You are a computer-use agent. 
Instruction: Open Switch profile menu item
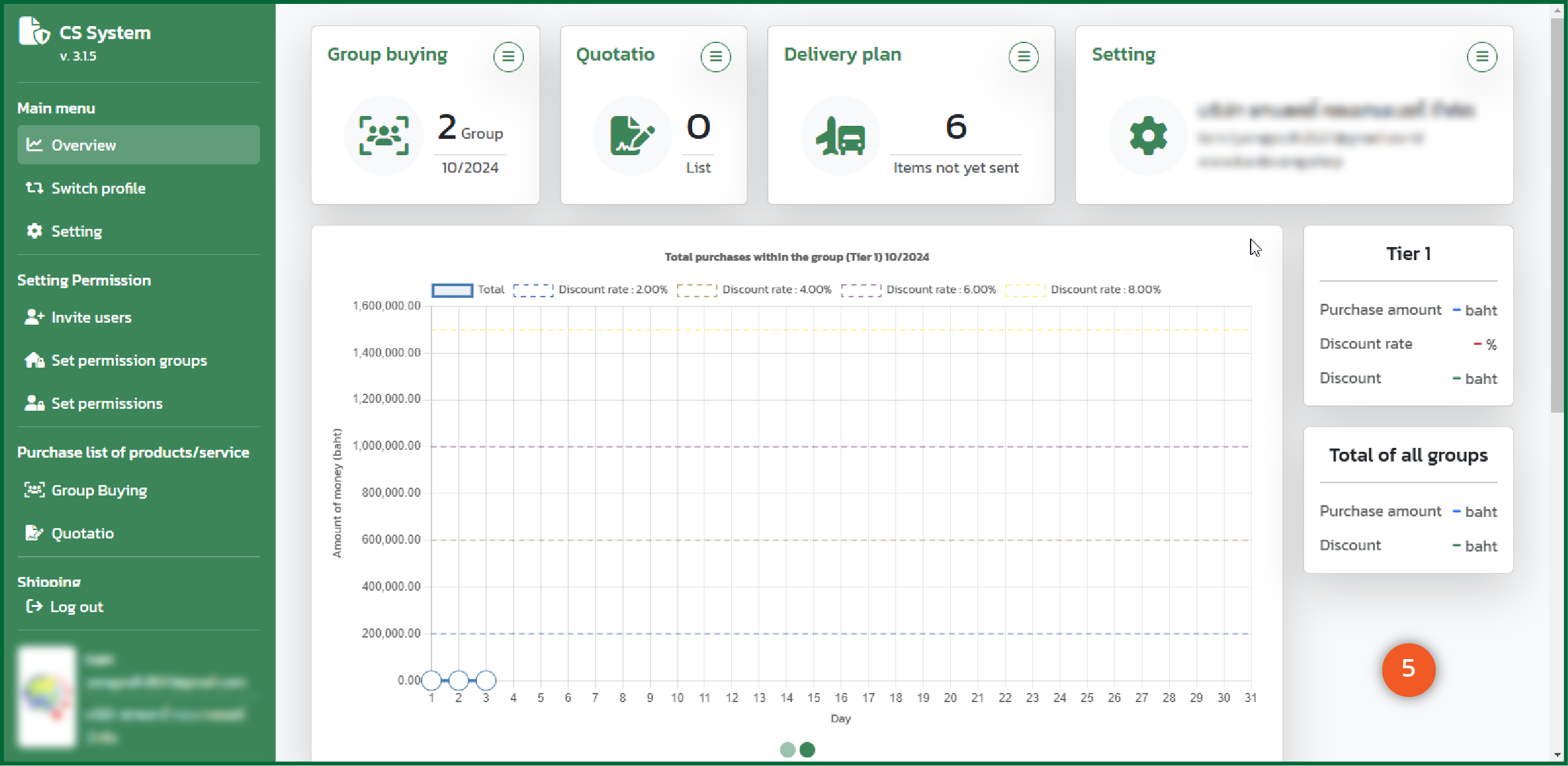pos(98,188)
